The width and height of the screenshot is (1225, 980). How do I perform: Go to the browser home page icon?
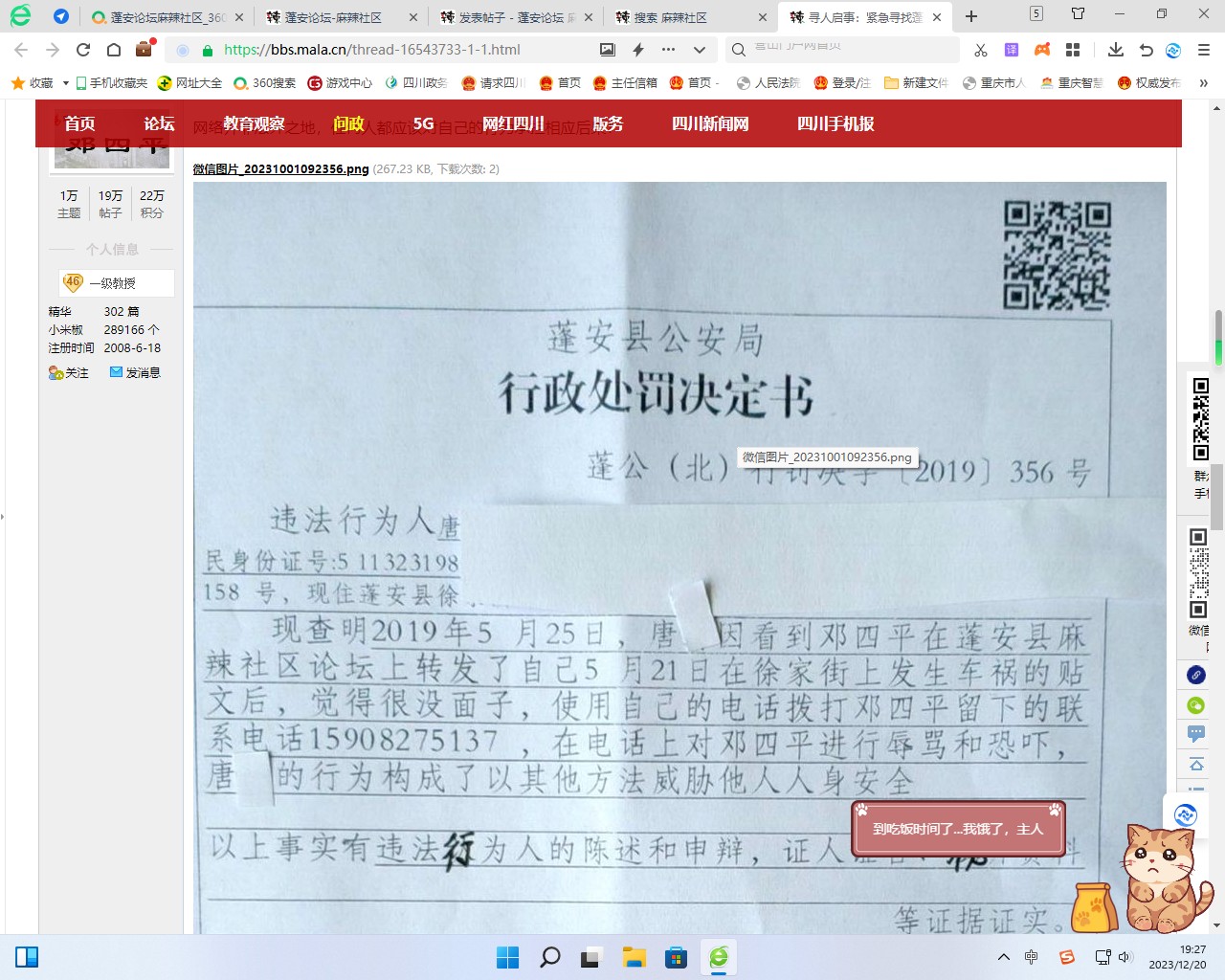[x=114, y=50]
